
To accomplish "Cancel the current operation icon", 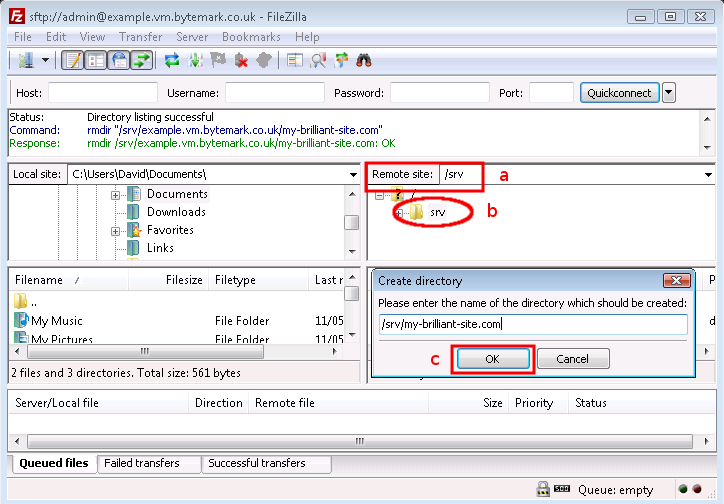I will pos(218,60).
